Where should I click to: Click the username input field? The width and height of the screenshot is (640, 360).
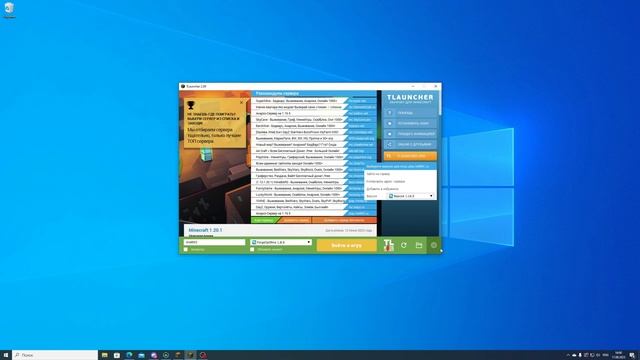215,242
